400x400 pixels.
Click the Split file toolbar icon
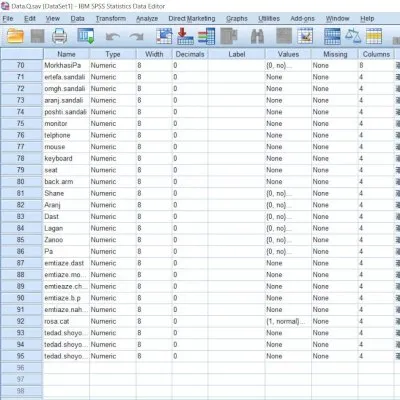click(x=332, y=36)
